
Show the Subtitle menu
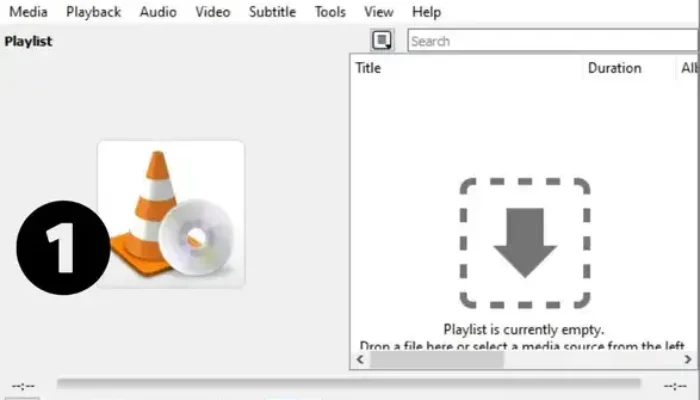271,12
